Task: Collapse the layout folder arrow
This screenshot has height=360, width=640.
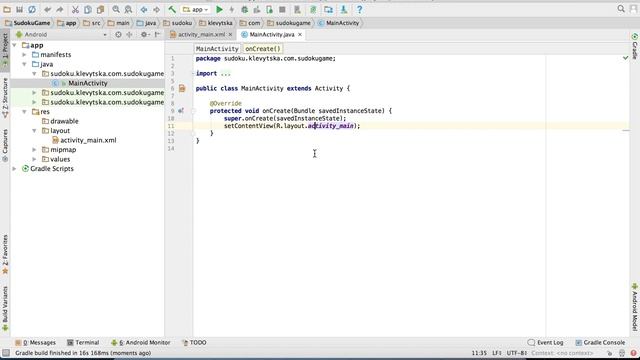Action: coord(34,131)
